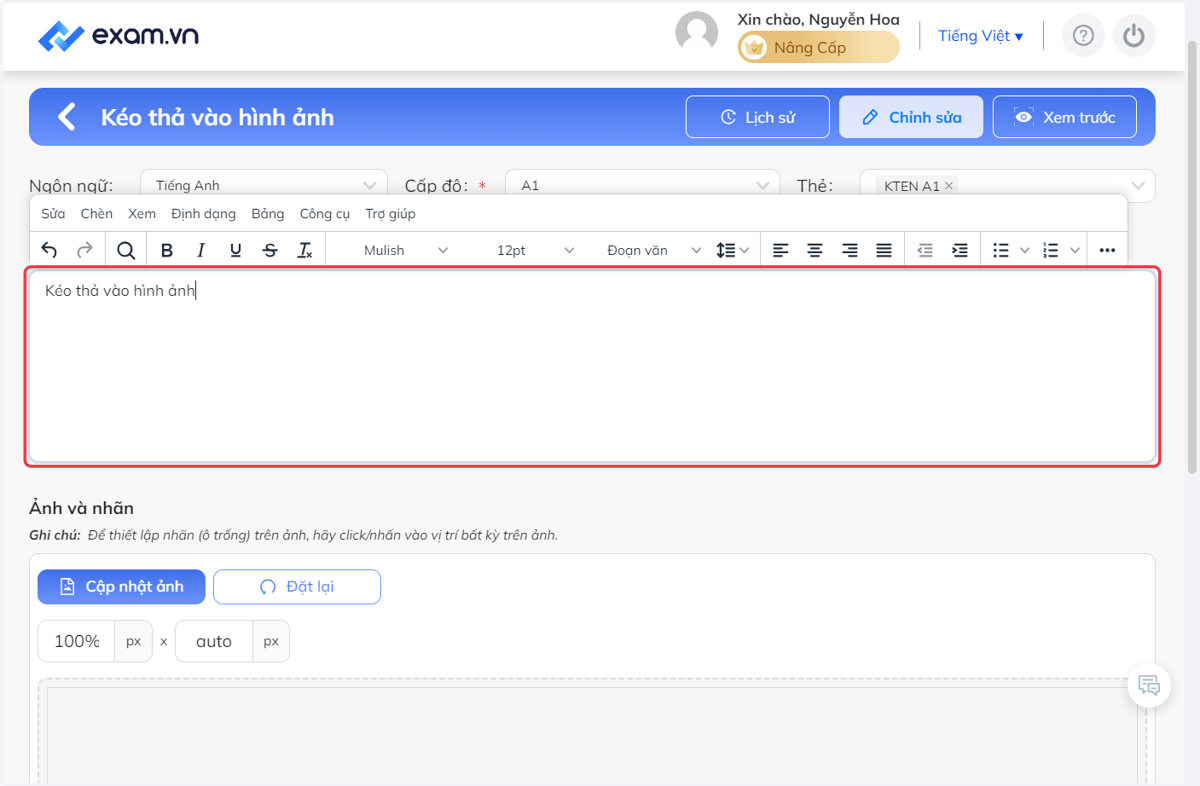Expand the Cấp độ A1 dropdown
1200x786 pixels.
(643, 186)
